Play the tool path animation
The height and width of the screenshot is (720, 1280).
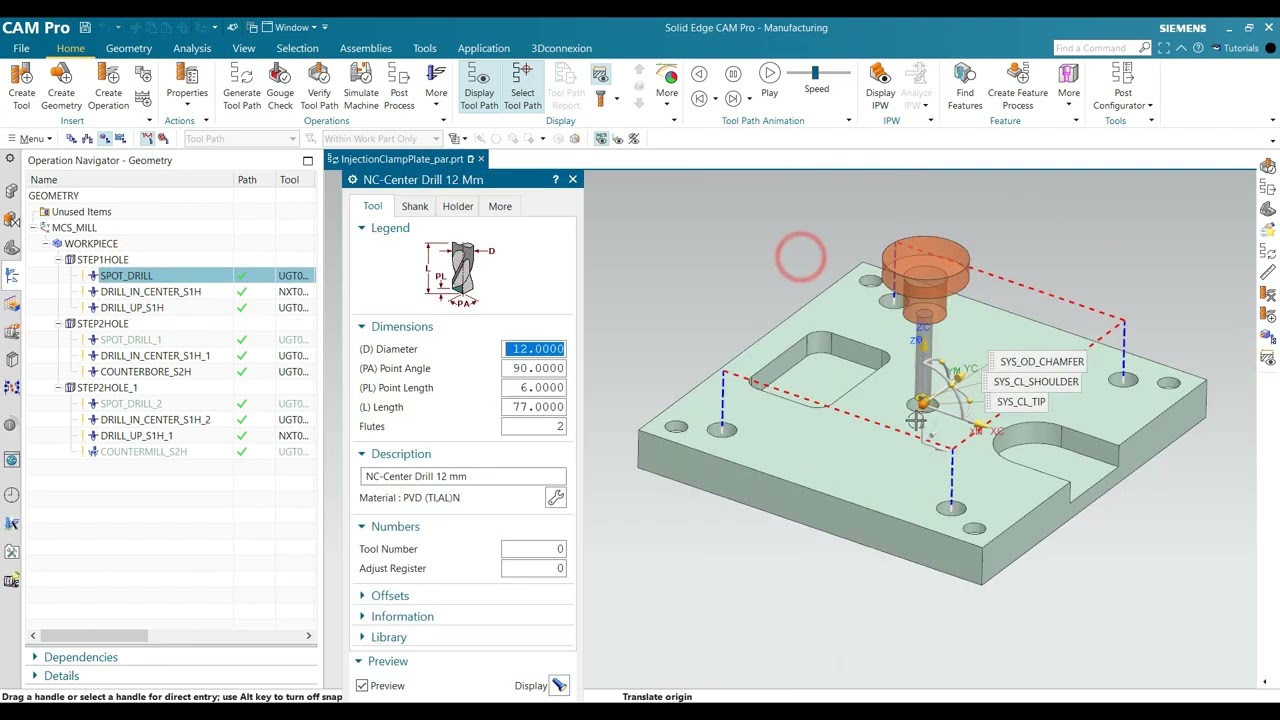click(769, 80)
